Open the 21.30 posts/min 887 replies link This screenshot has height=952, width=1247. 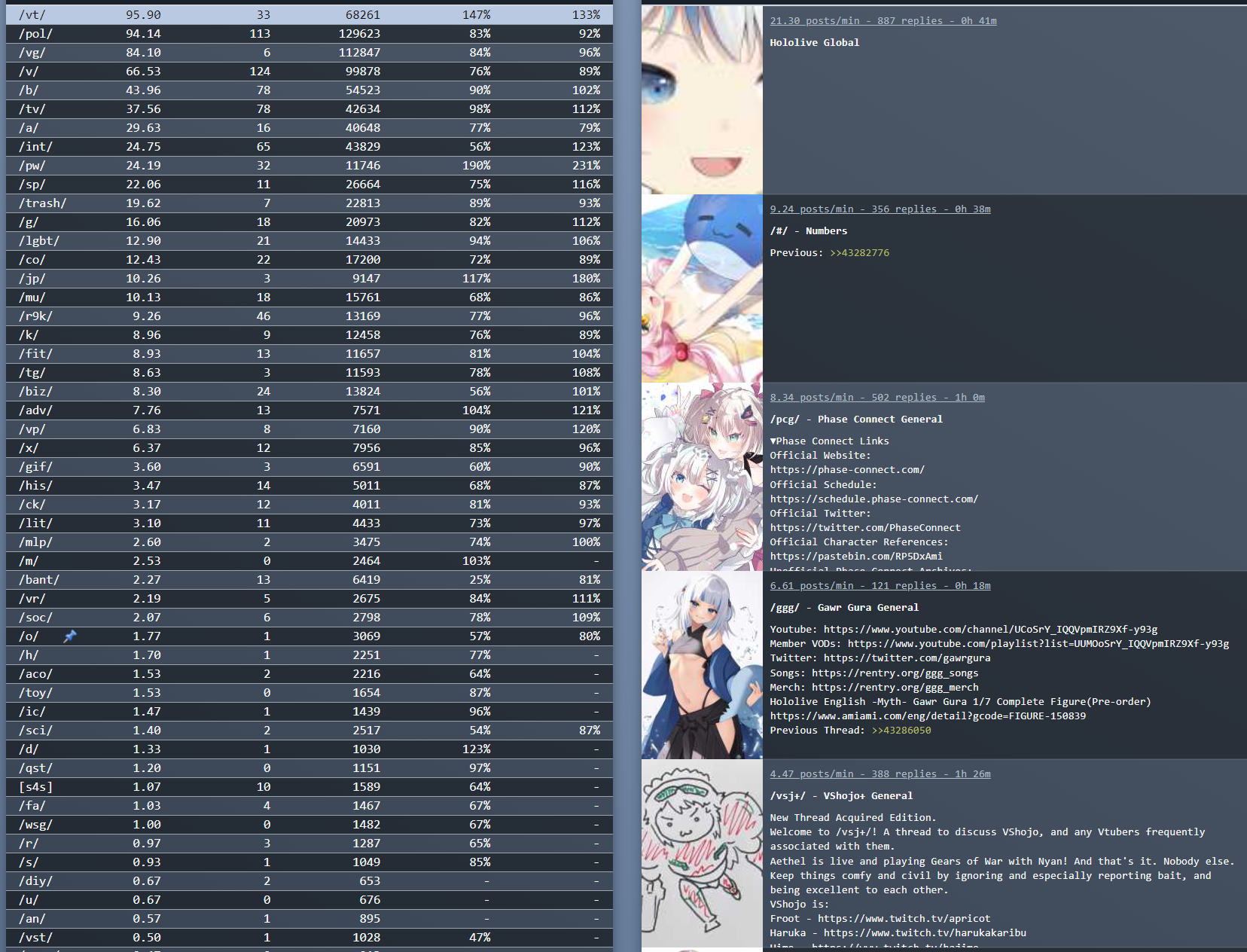tap(883, 21)
